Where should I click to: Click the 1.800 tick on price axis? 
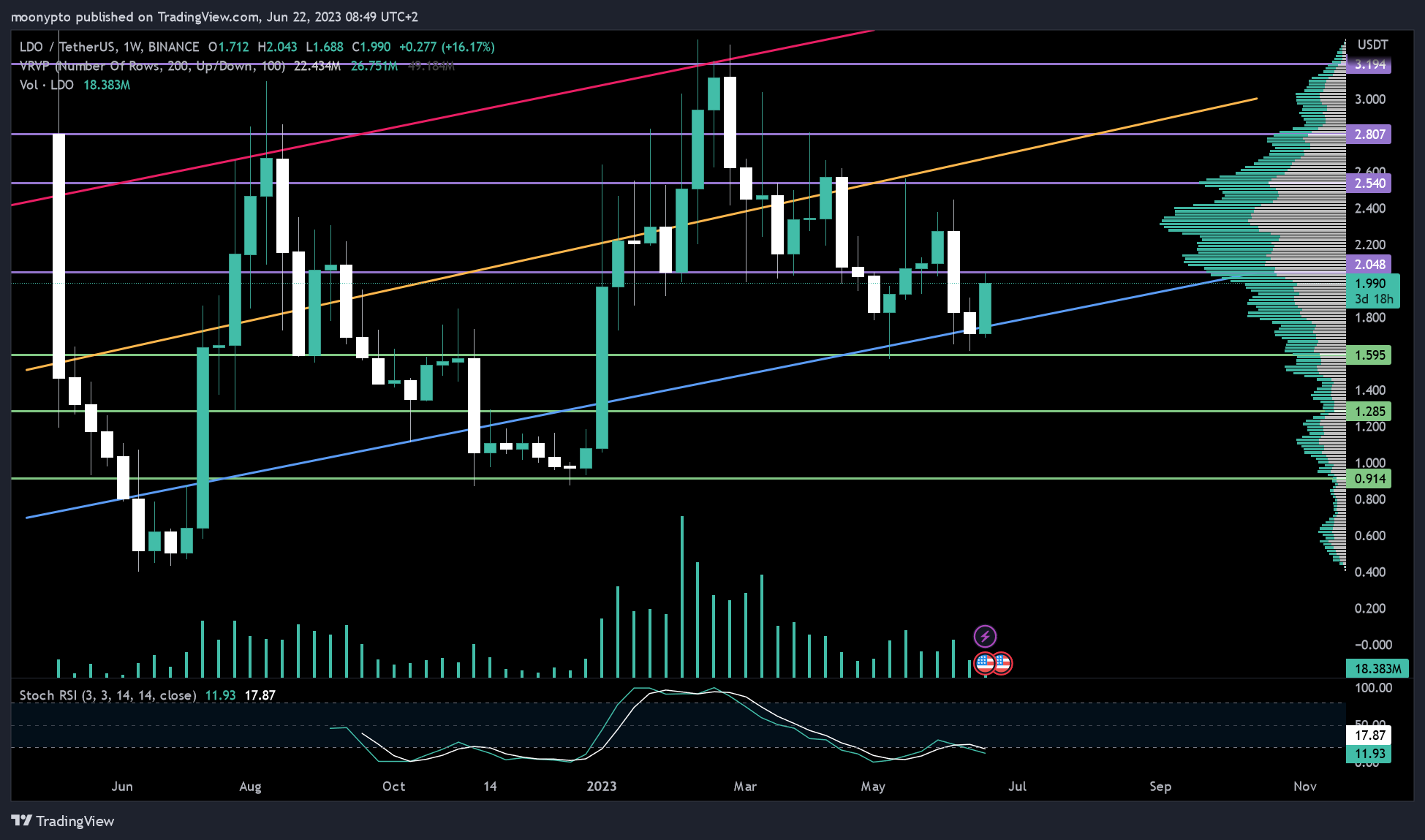1370,317
